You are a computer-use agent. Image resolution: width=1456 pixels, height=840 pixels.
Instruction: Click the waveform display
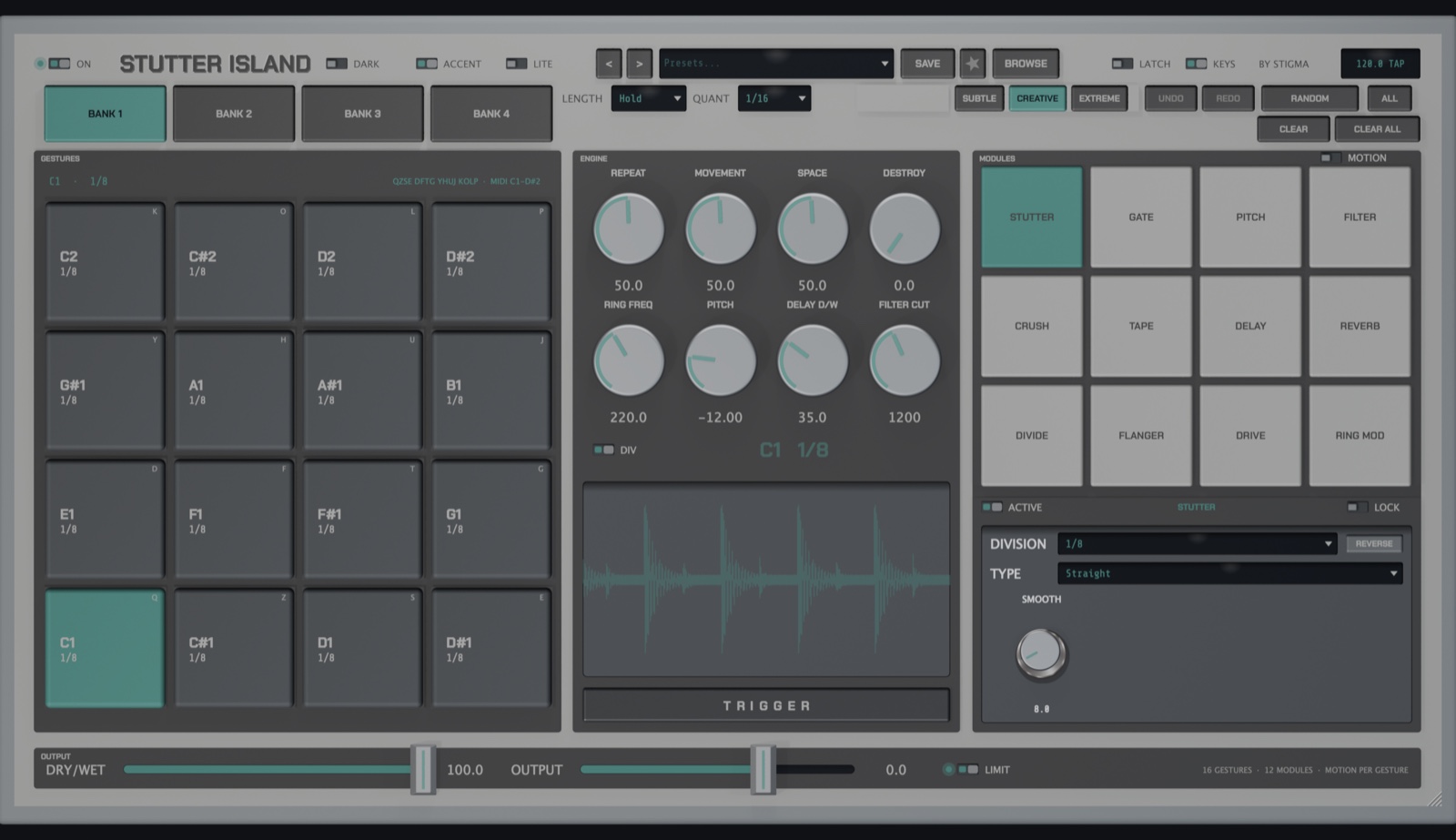[x=766, y=580]
